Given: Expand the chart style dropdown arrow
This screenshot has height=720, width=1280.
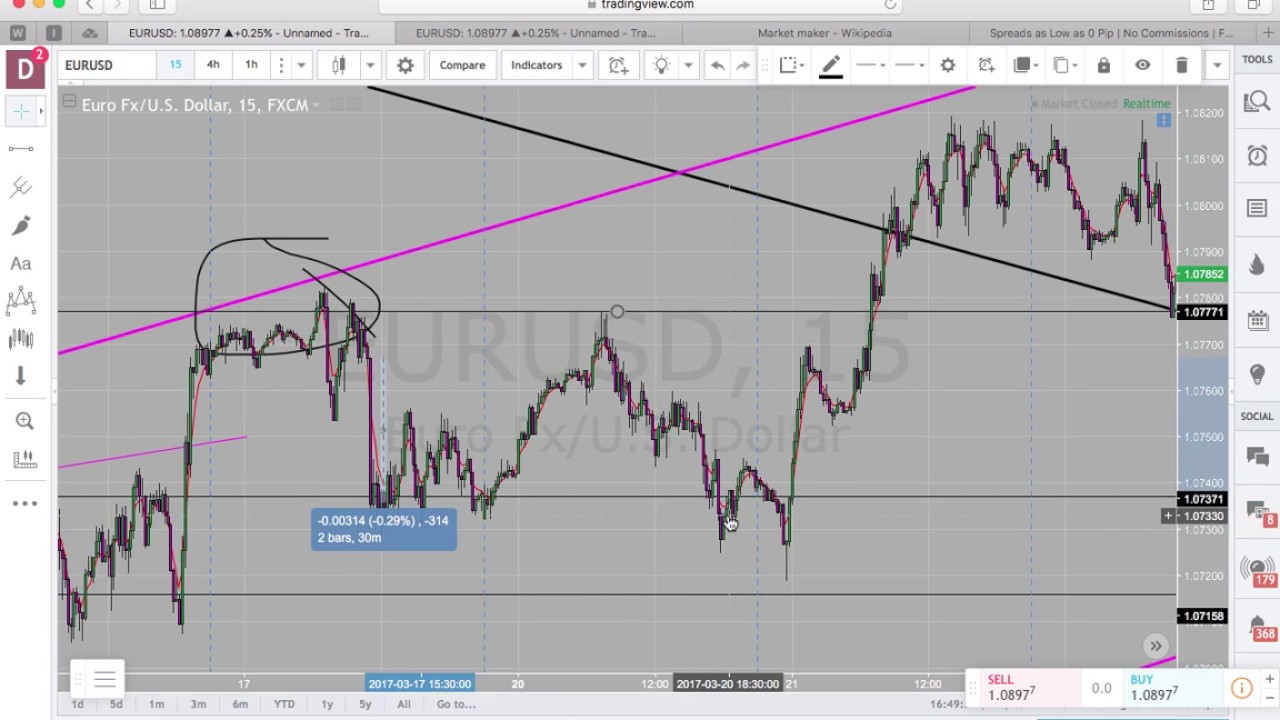Looking at the screenshot, I should click(x=370, y=65).
